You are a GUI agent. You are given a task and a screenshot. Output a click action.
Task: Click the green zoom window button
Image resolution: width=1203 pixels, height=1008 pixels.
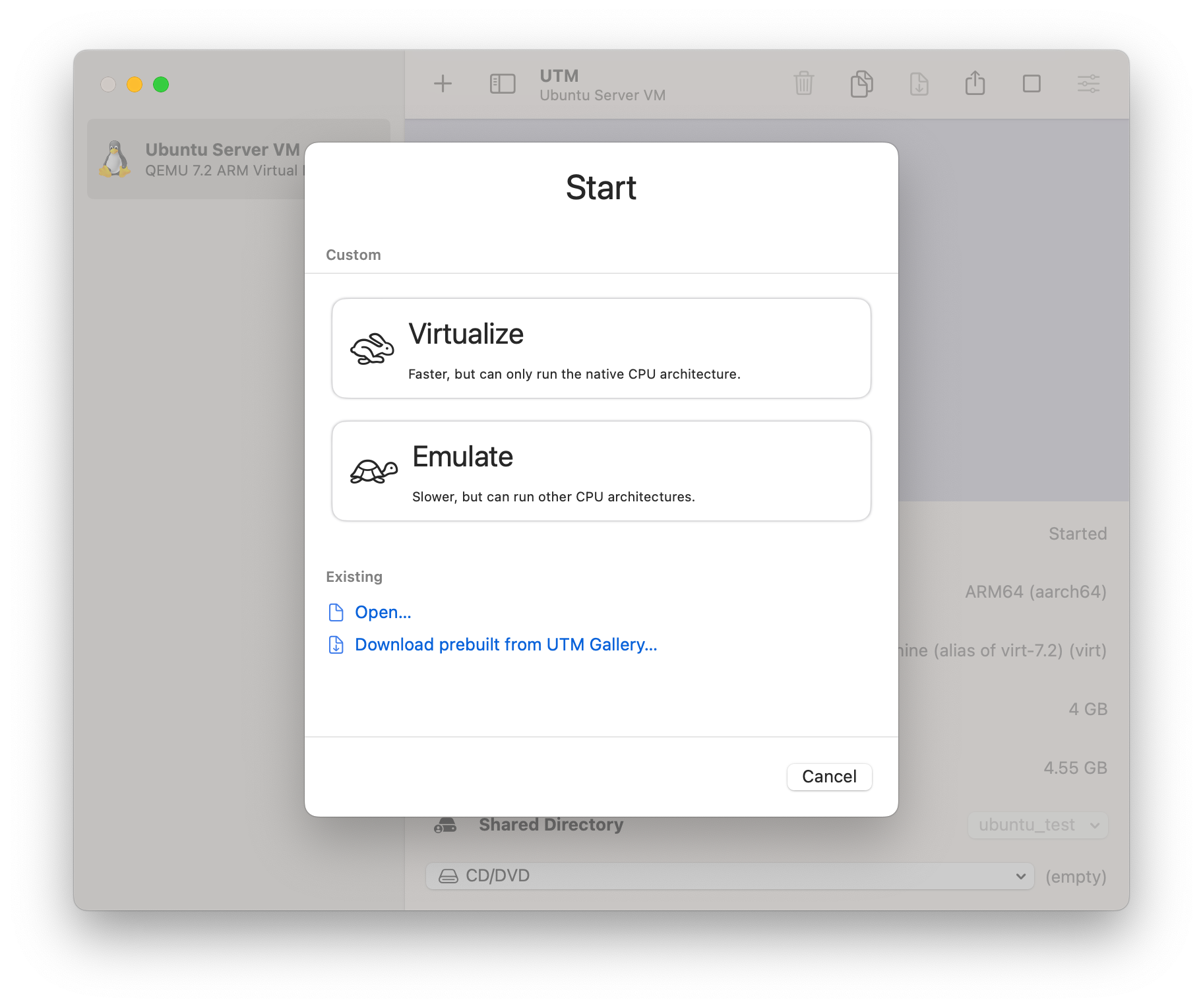pos(161,84)
